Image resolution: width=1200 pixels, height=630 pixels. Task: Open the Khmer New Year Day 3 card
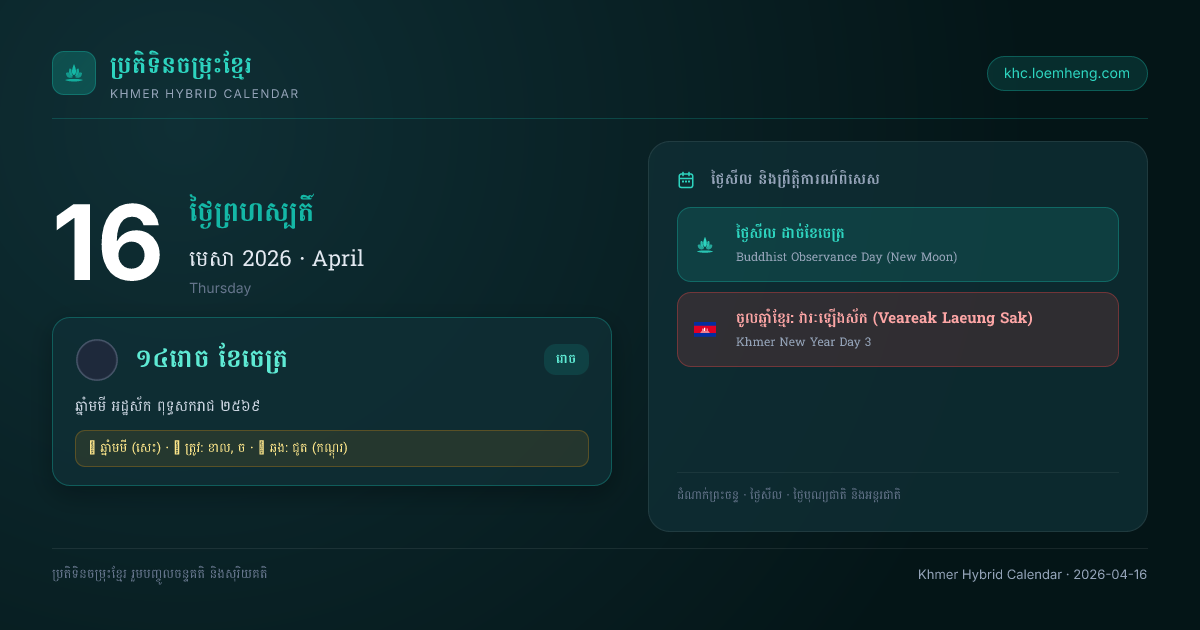point(897,329)
